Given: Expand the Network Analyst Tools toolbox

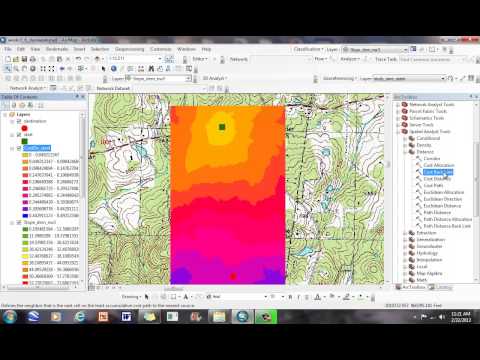Looking at the screenshot, I should [397, 105].
